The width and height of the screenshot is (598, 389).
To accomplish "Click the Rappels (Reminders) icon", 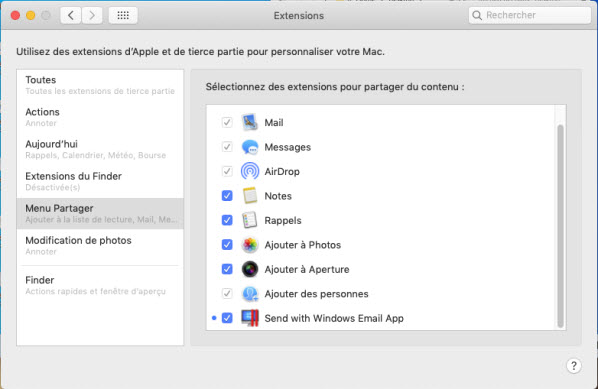I will coord(250,220).
